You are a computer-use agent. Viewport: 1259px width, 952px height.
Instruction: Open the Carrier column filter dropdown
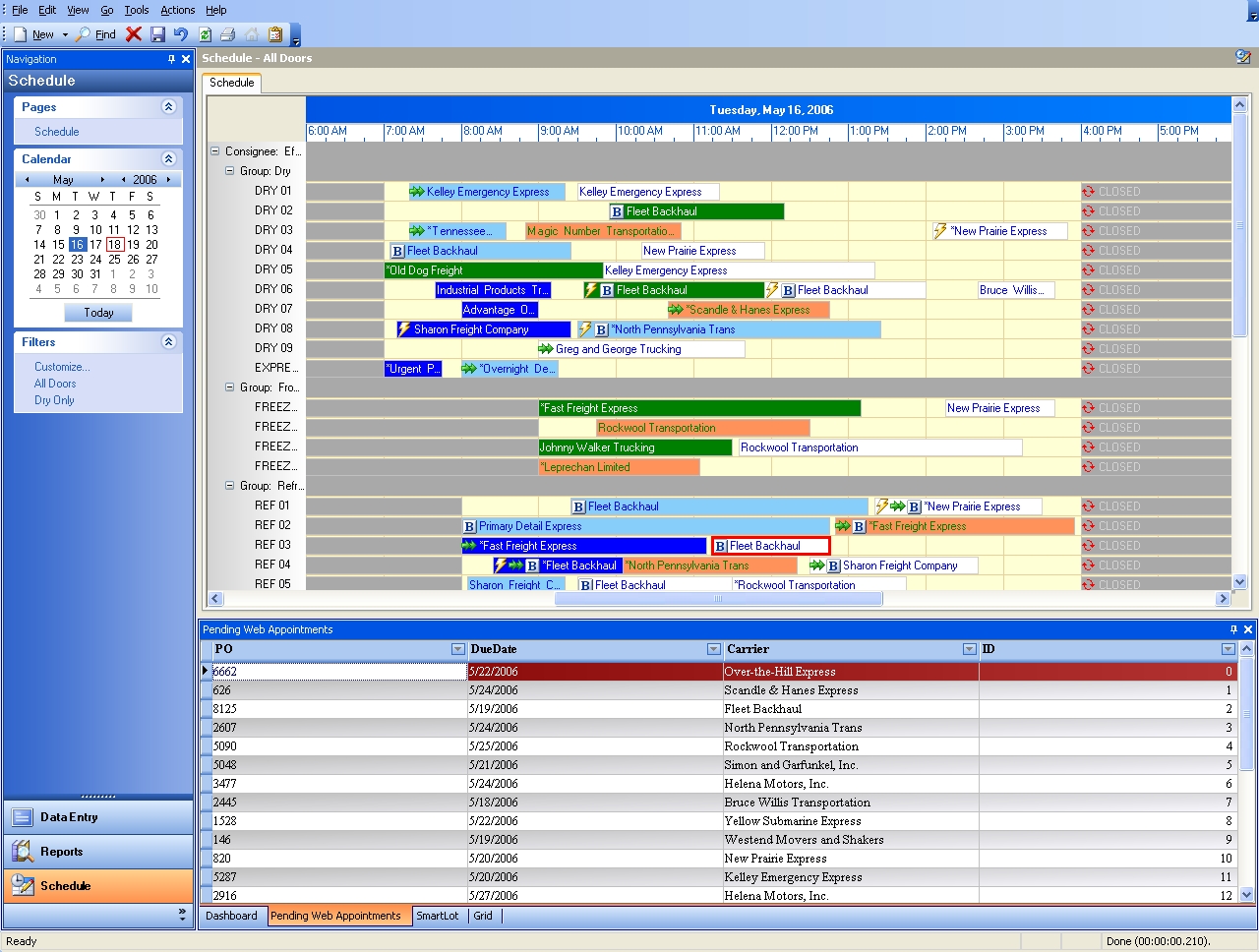(969, 649)
